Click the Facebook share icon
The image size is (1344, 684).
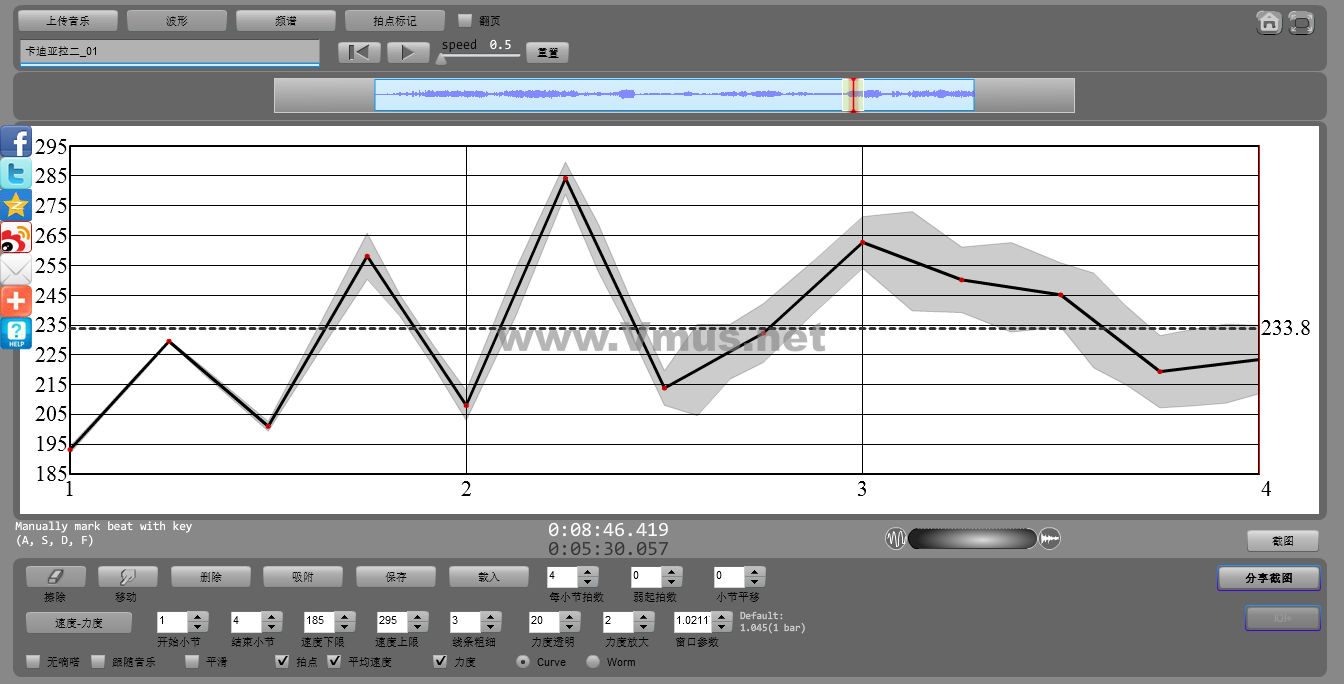[16, 142]
